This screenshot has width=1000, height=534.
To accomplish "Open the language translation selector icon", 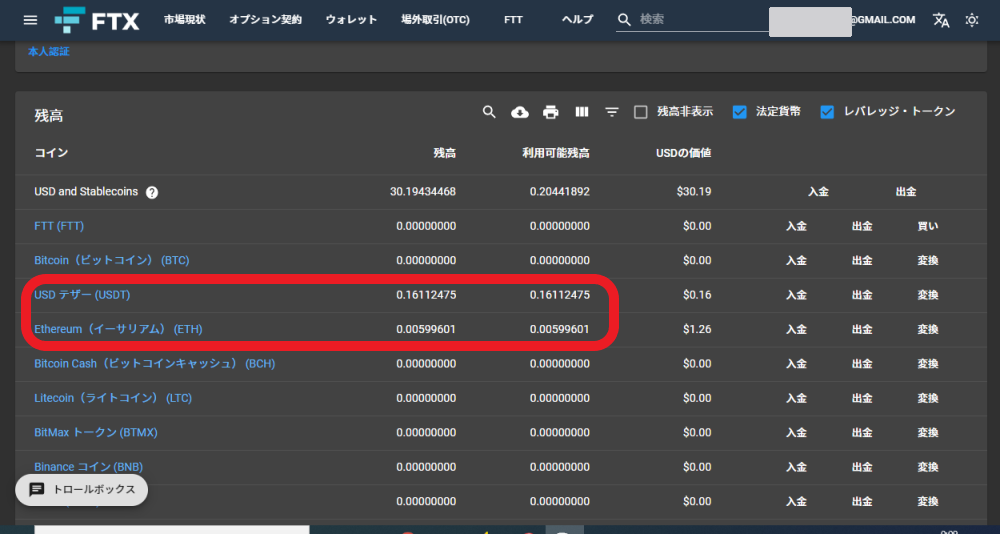I will (x=941, y=20).
